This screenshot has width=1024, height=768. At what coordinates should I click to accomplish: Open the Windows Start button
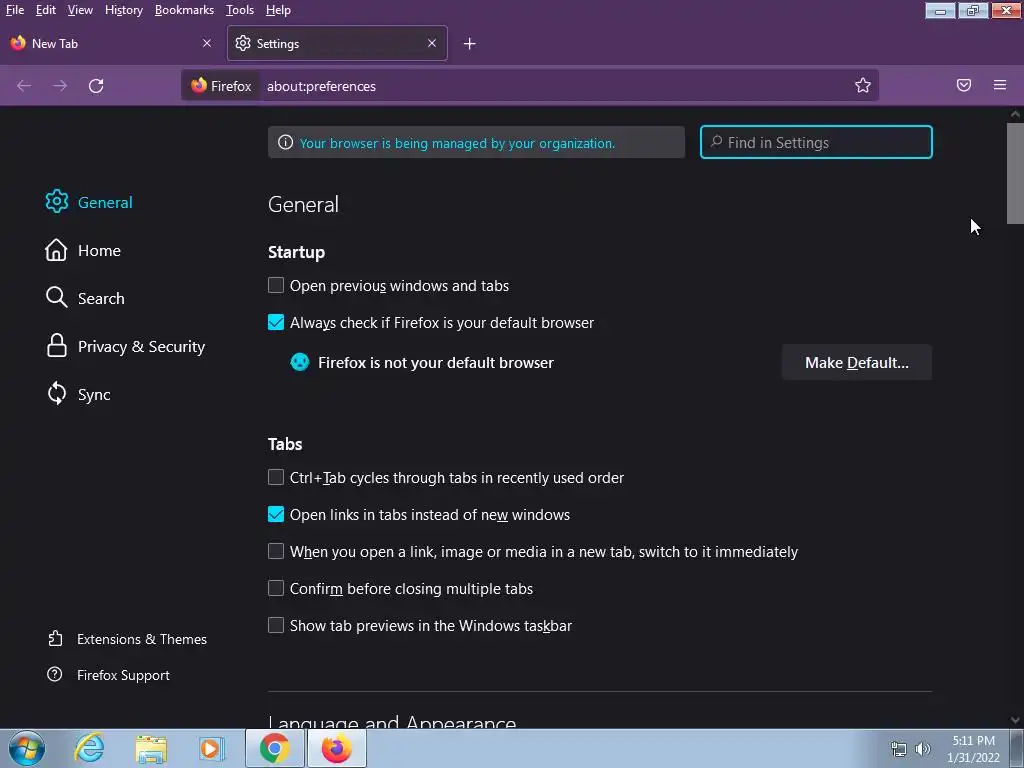pos(27,748)
